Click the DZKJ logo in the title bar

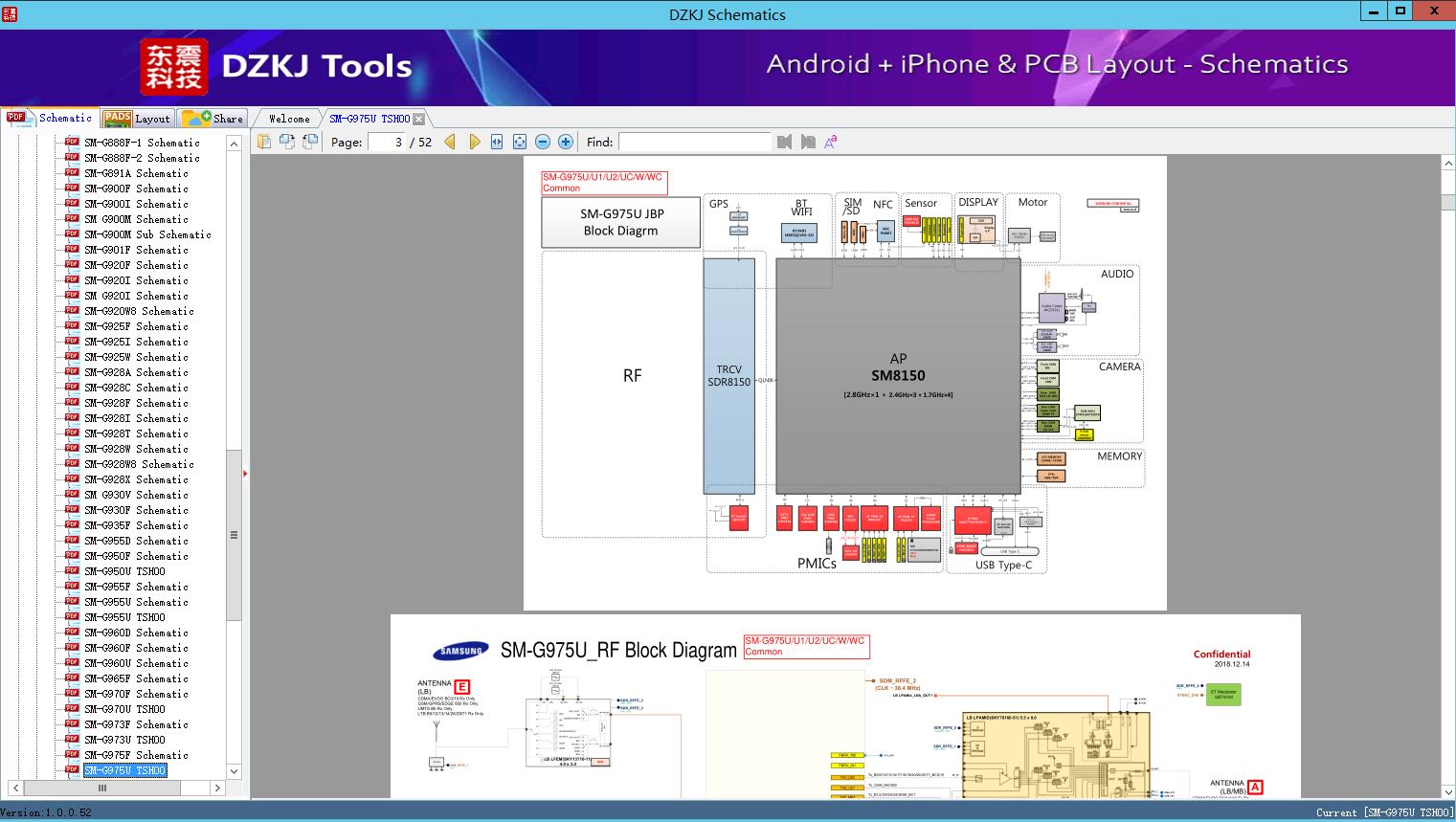[x=10, y=12]
